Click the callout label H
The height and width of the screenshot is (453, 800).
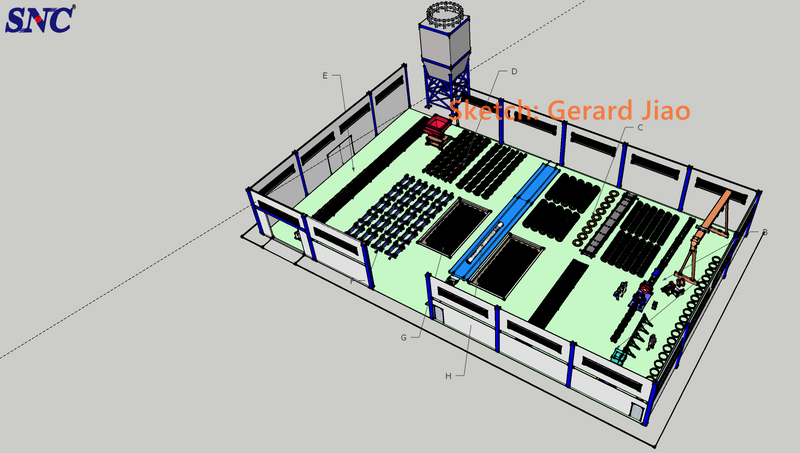[447, 376]
